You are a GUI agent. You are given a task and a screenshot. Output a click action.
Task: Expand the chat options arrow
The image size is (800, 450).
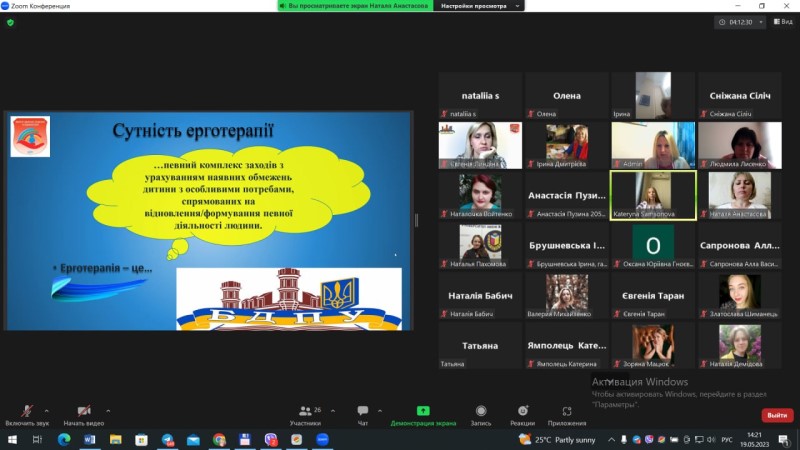(x=380, y=410)
